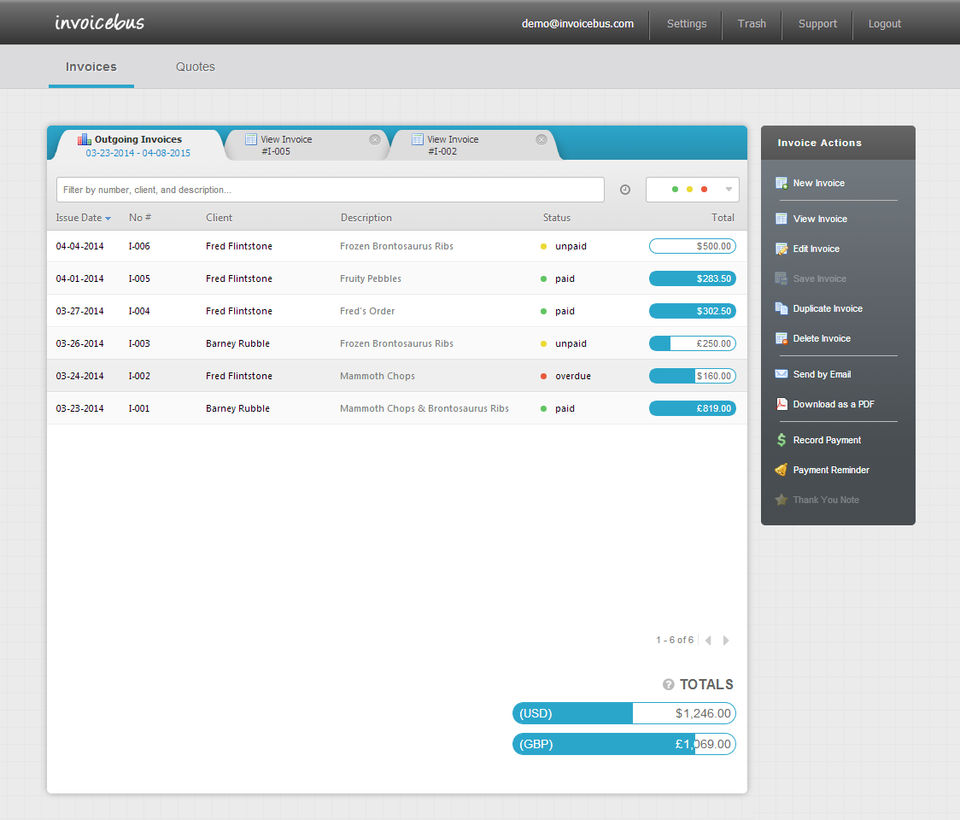
Task: Click the $500.00 total bar for I-006
Action: tap(692, 246)
